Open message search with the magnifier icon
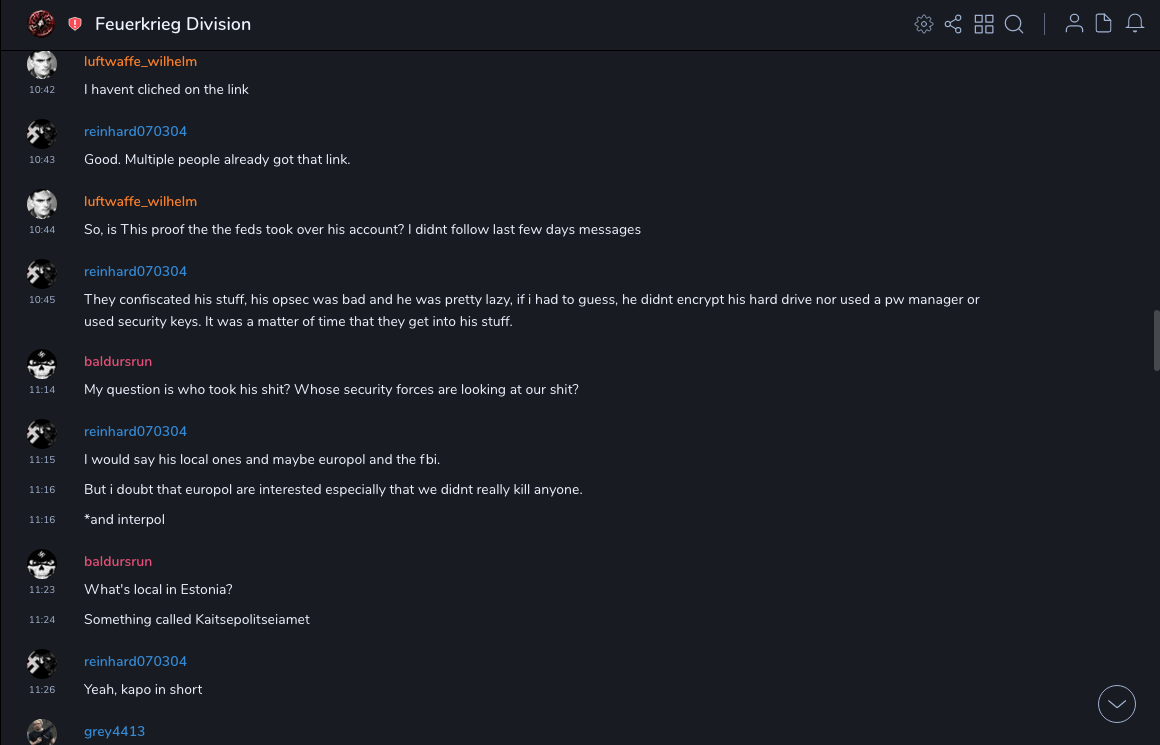 pos(1014,24)
